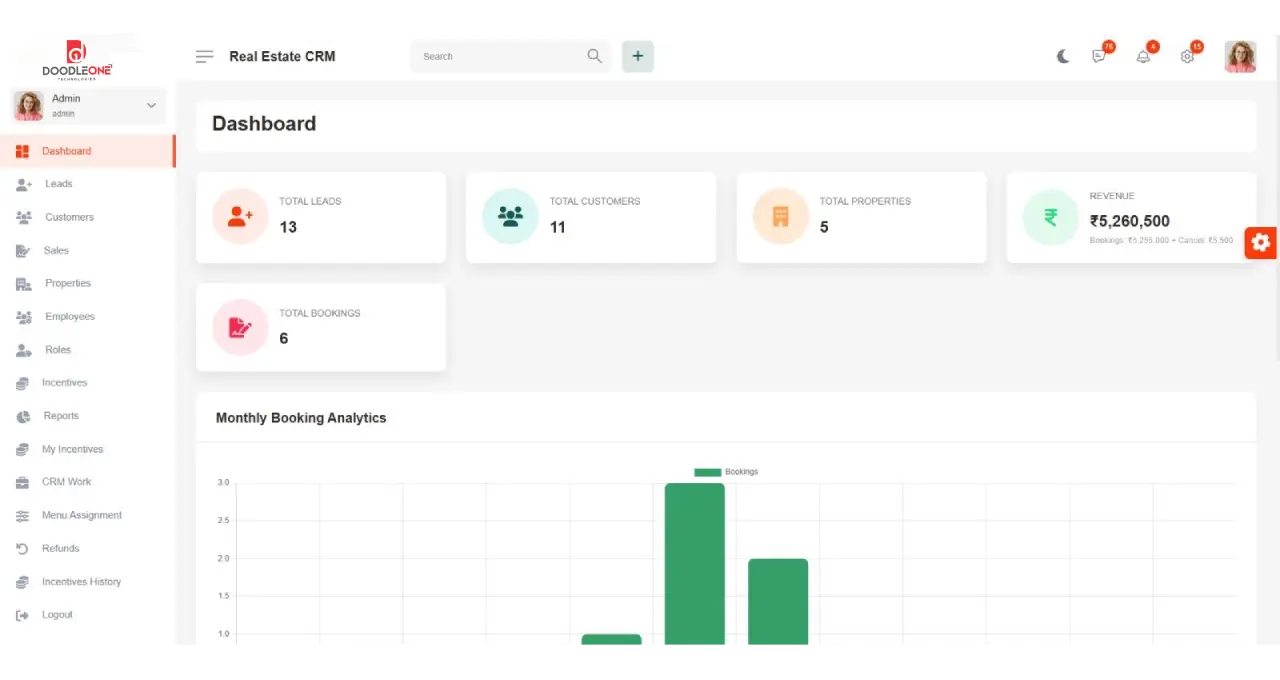Click the Total Customers card icon
The width and height of the screenshot is (1280, 680).
coord(510,216)
